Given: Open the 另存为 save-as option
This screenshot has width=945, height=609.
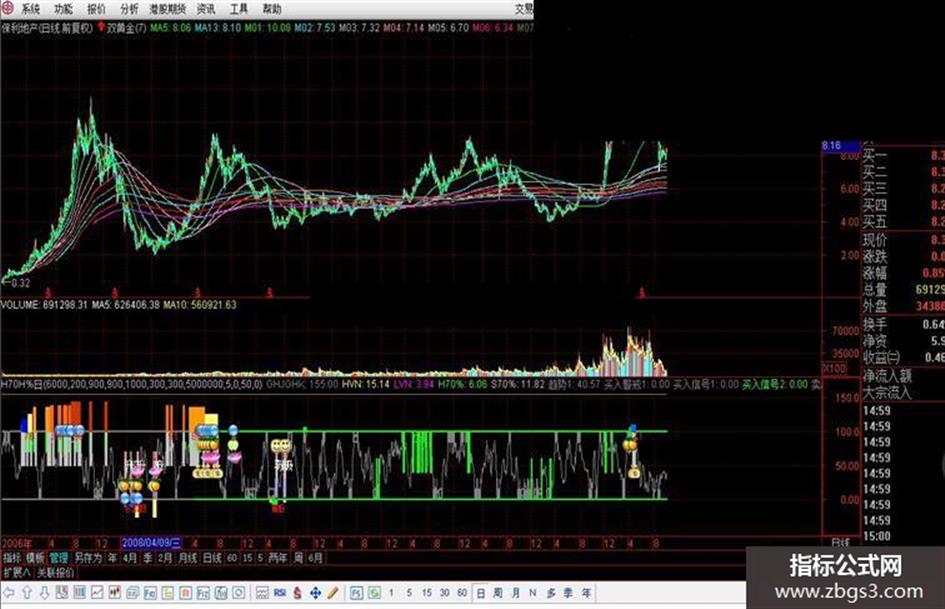Looking at the screenshot, I should [x=88, y=558].
